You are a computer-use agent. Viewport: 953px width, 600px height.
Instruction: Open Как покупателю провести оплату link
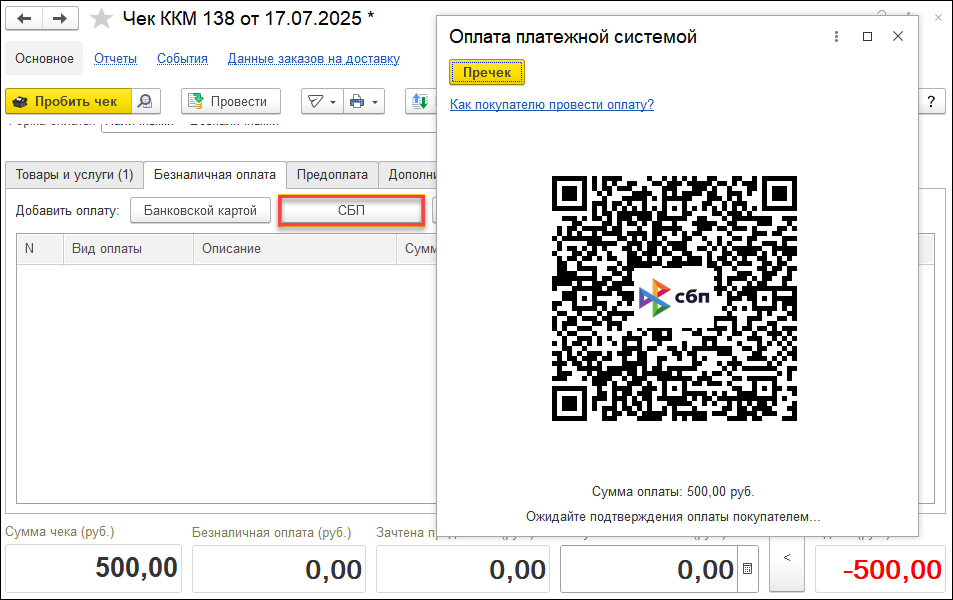point(552,105)
